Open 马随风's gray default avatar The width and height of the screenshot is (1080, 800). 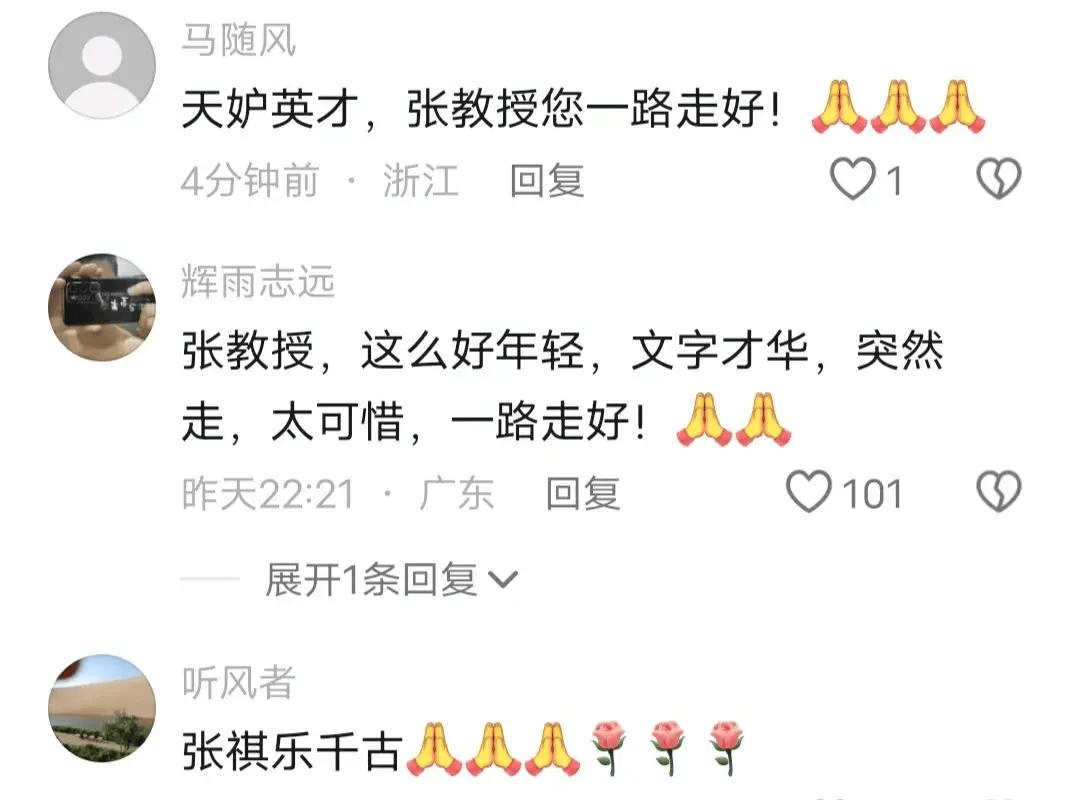point(102,65)
